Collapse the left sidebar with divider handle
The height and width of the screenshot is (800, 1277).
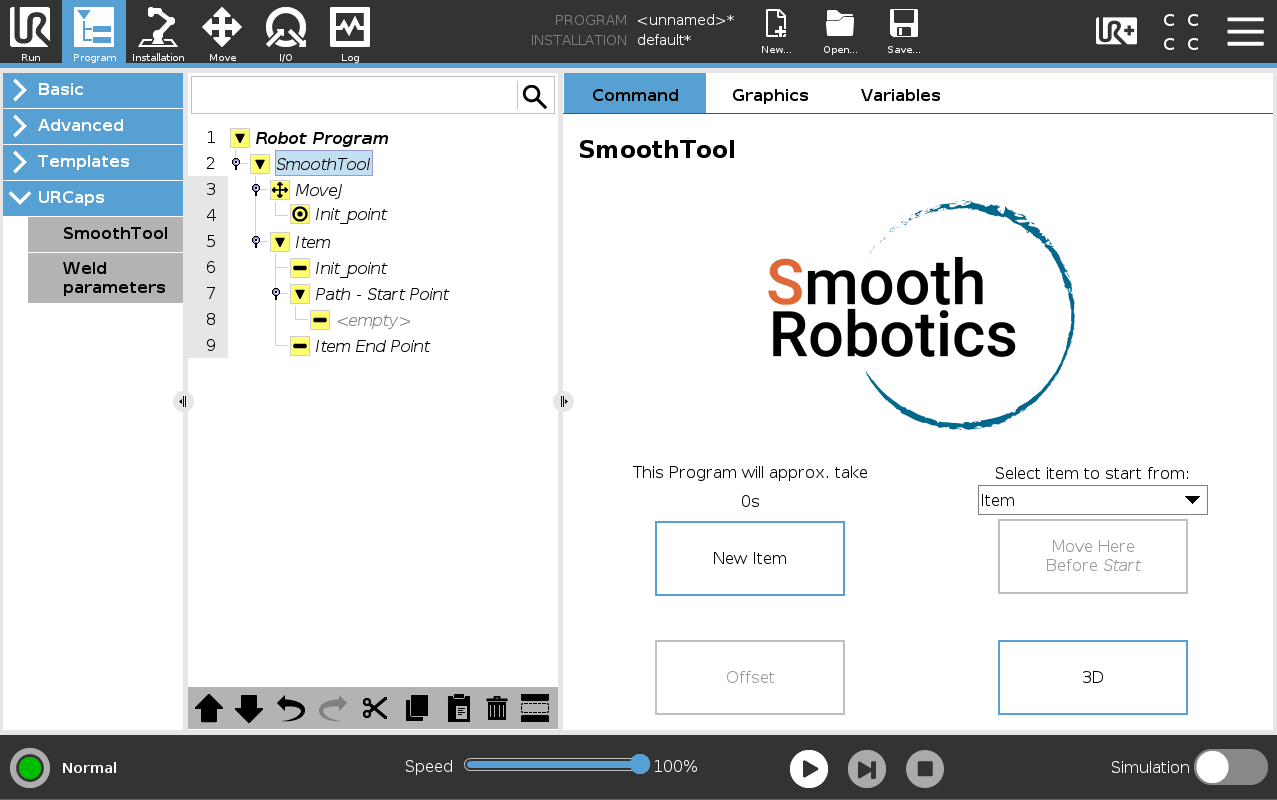tap(182, 401)
